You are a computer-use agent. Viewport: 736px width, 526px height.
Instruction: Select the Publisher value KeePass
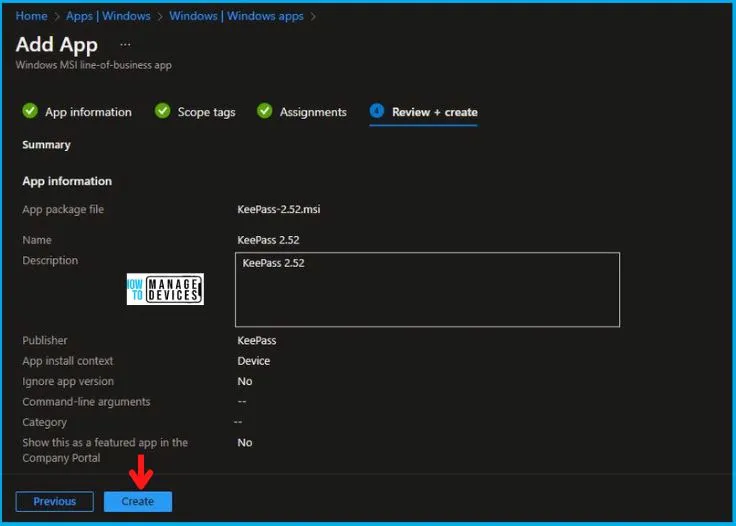pyautogui.click(x=257, y=341)
